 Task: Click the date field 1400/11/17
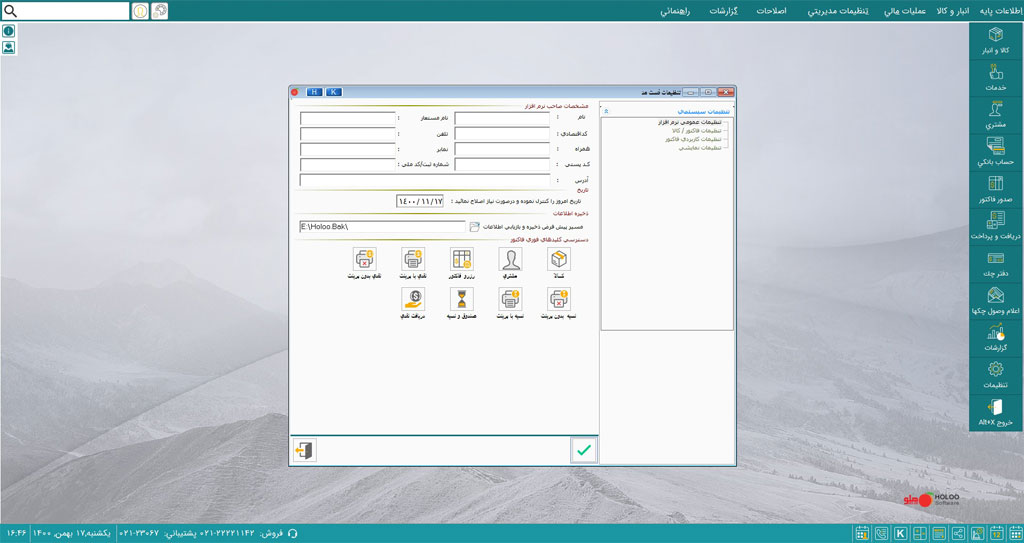(420, 201)
